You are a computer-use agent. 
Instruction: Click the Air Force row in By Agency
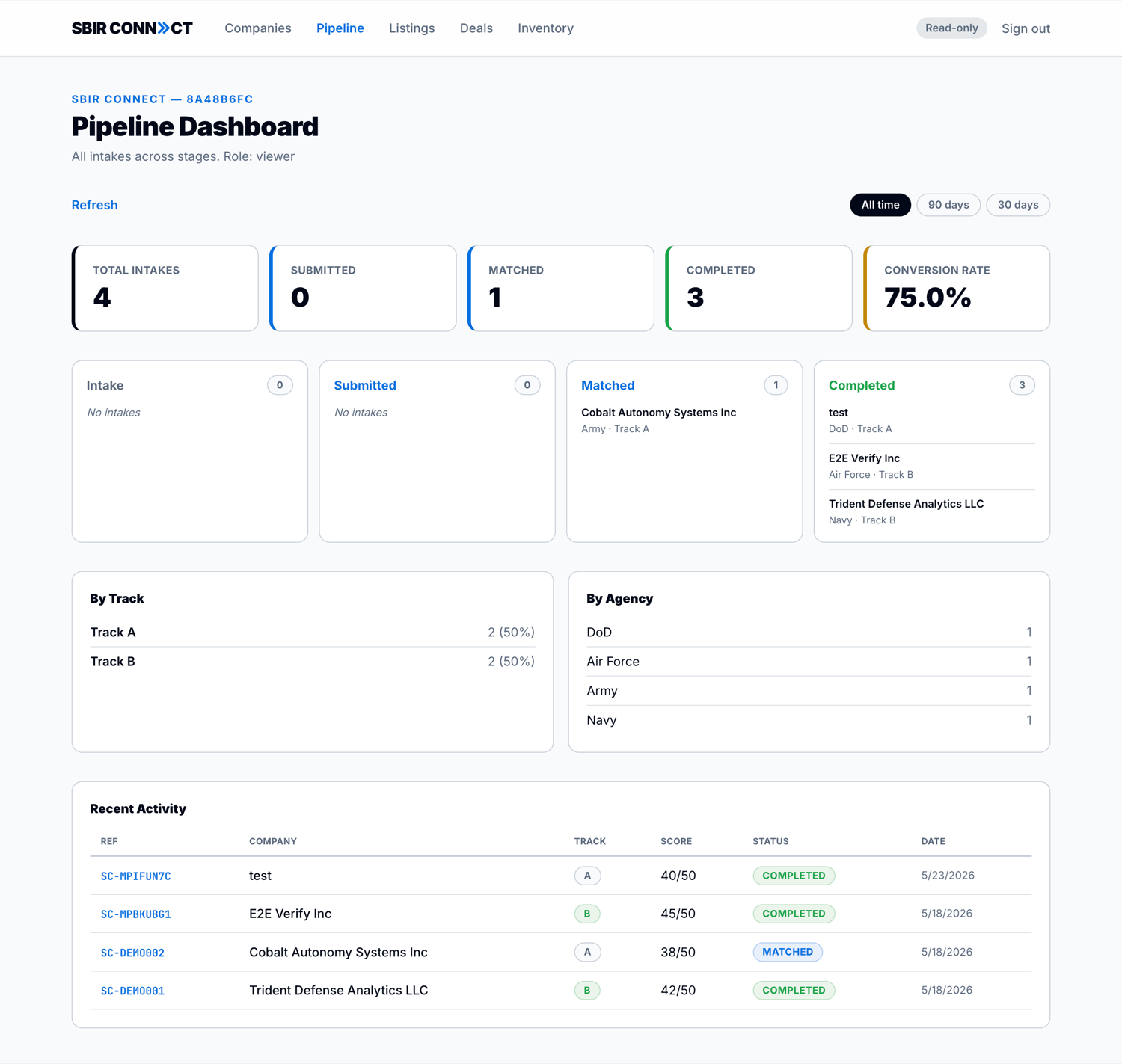tap(809, 662)
